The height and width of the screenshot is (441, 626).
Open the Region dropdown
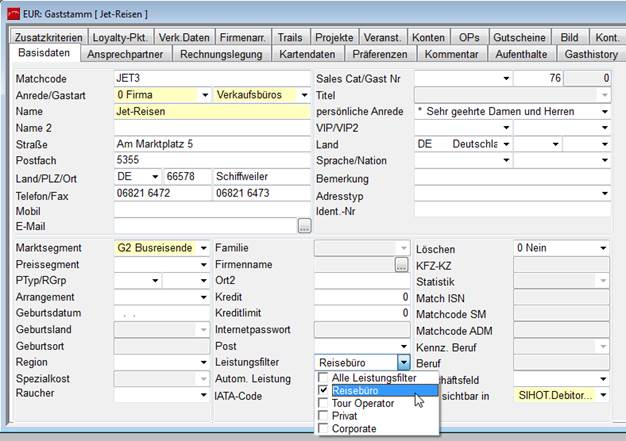pos(204,362)
